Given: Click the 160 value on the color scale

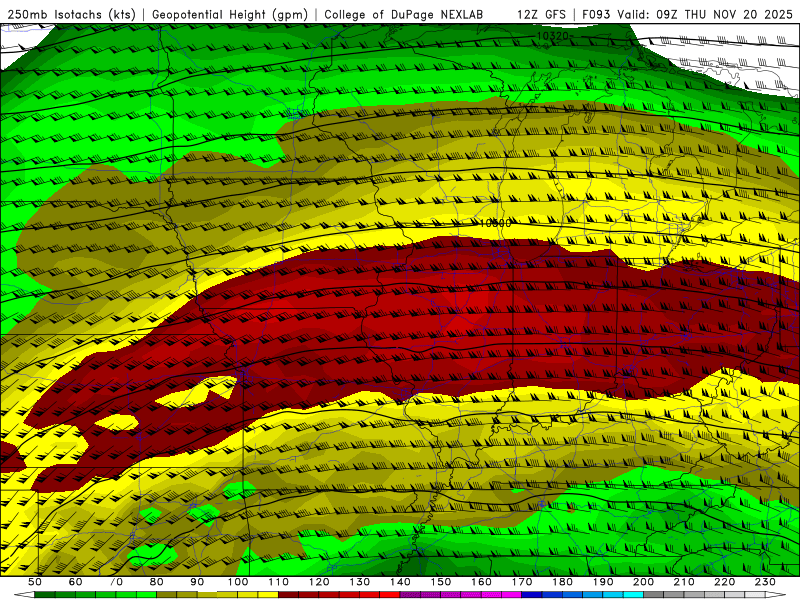Looking at the screenshot, I should (481, 582).
